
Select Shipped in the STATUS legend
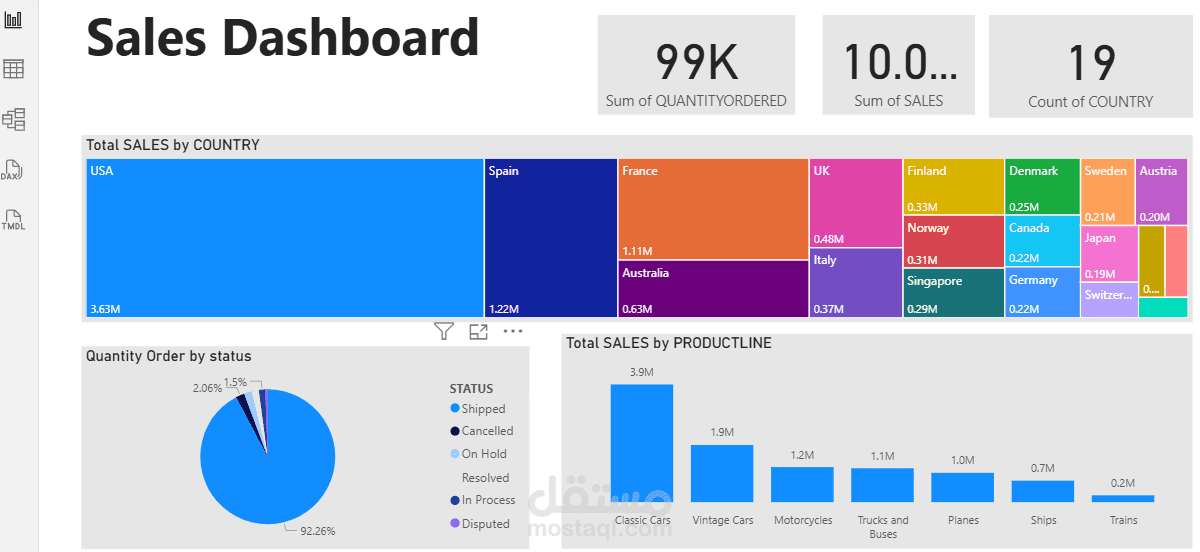(x=483, y=409)
